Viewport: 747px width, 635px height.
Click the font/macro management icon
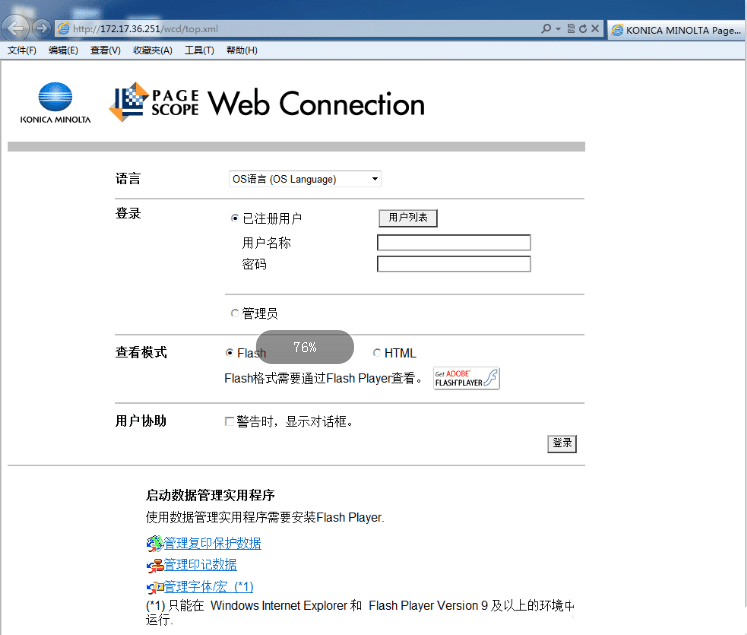pyautogui.click(x=155, y=587)
